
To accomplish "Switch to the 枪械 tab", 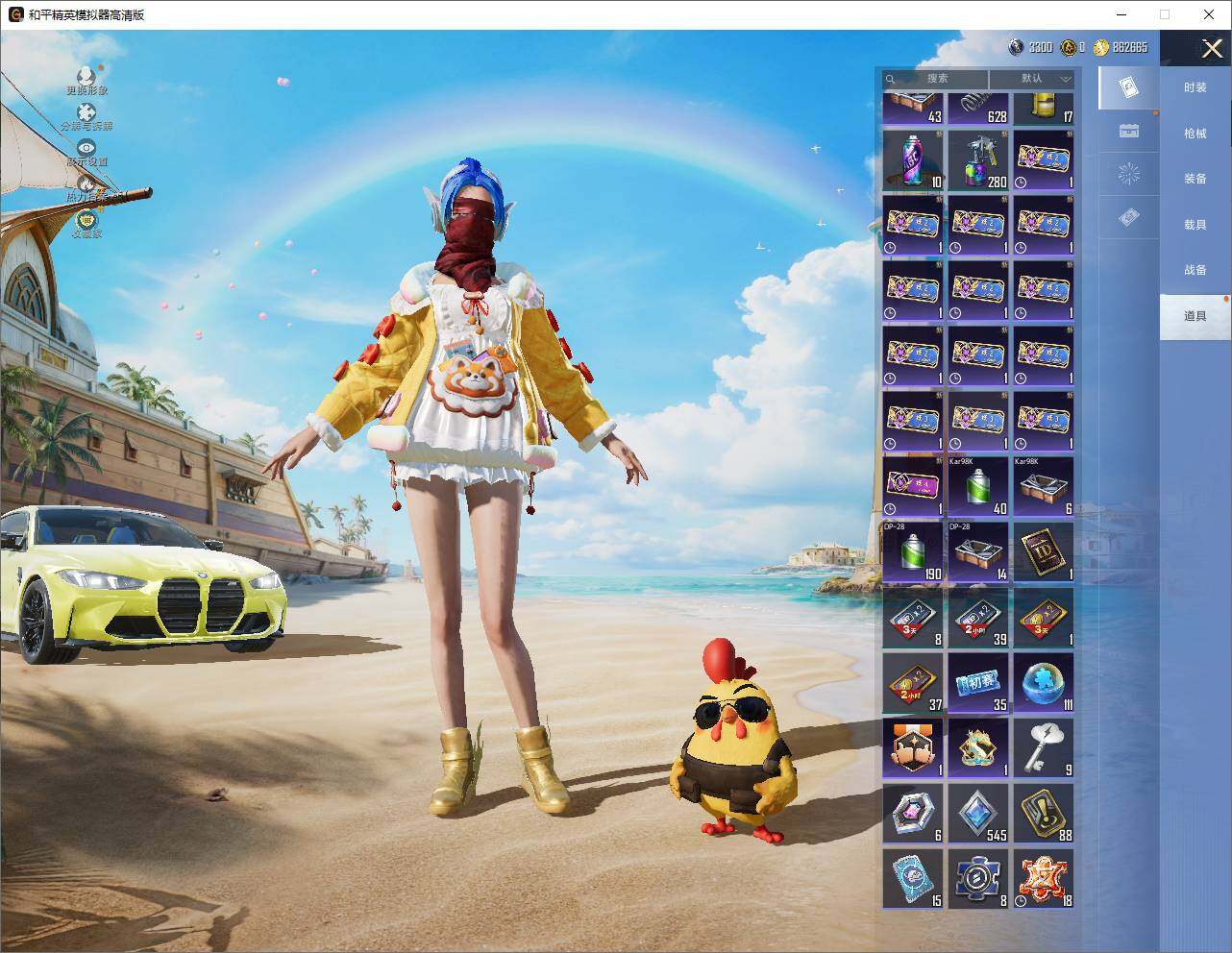I will [1195, 134].
